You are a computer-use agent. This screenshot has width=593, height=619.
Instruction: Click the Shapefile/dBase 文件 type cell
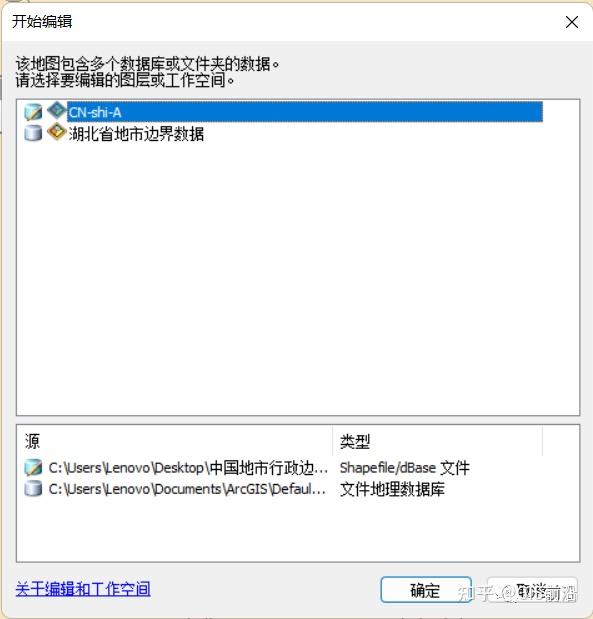[x=405, y=468]
